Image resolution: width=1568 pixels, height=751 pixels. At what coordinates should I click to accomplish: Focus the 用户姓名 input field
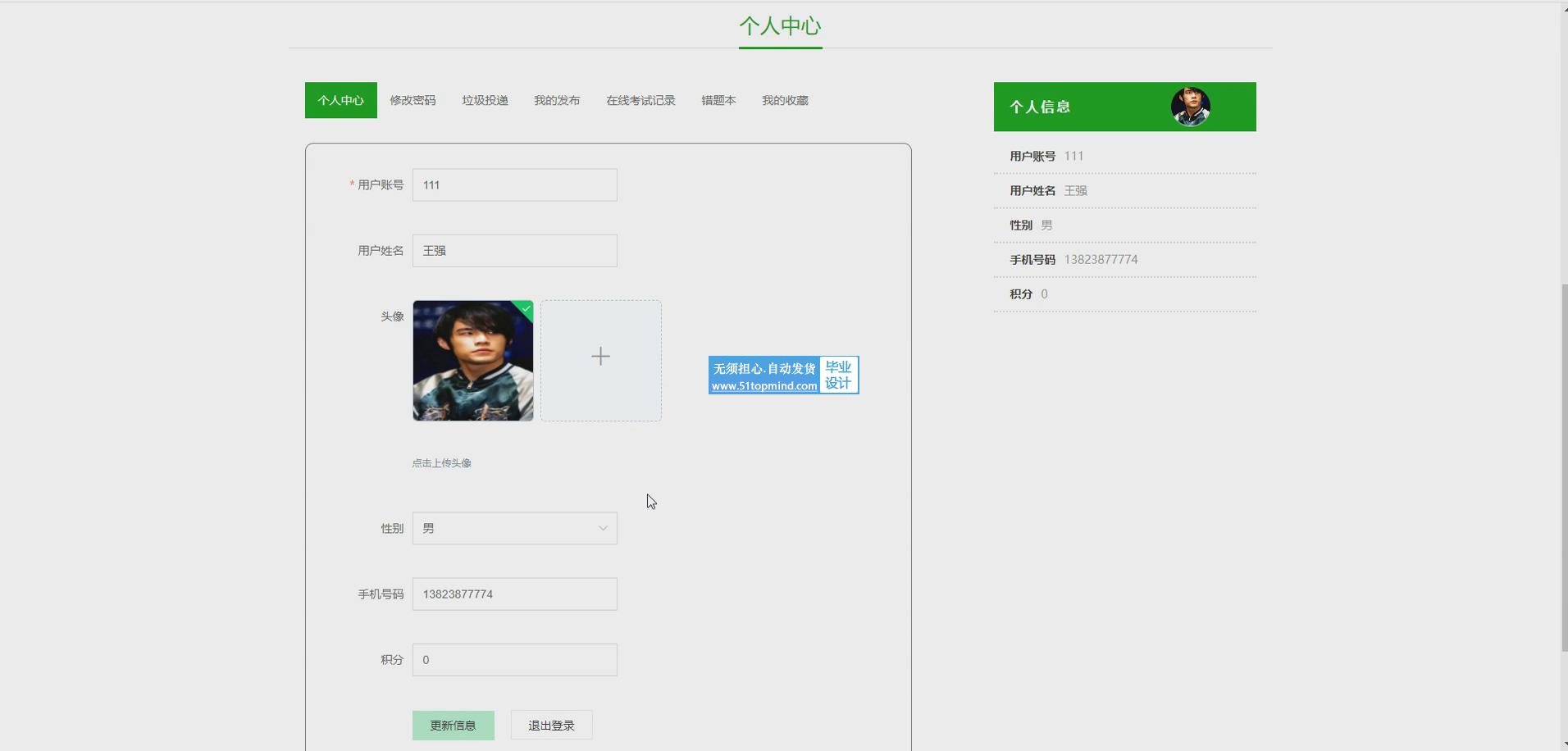[x=515, y=251]
